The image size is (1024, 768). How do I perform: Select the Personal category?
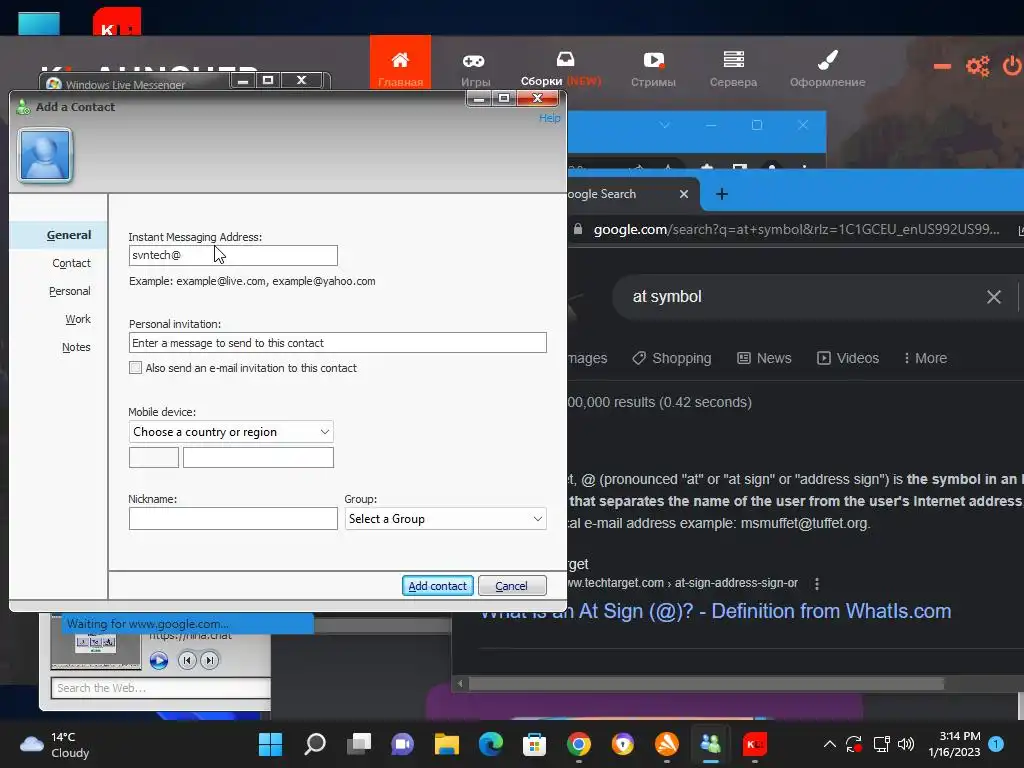pos(69,291)
